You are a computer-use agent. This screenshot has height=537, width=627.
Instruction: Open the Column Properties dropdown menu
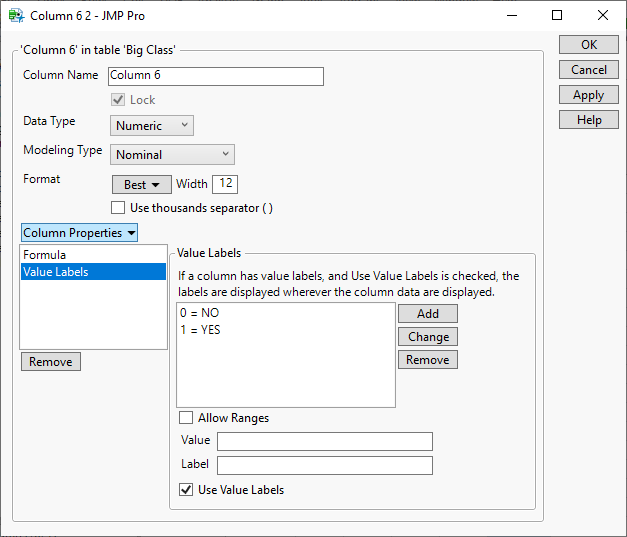[79, 233]
